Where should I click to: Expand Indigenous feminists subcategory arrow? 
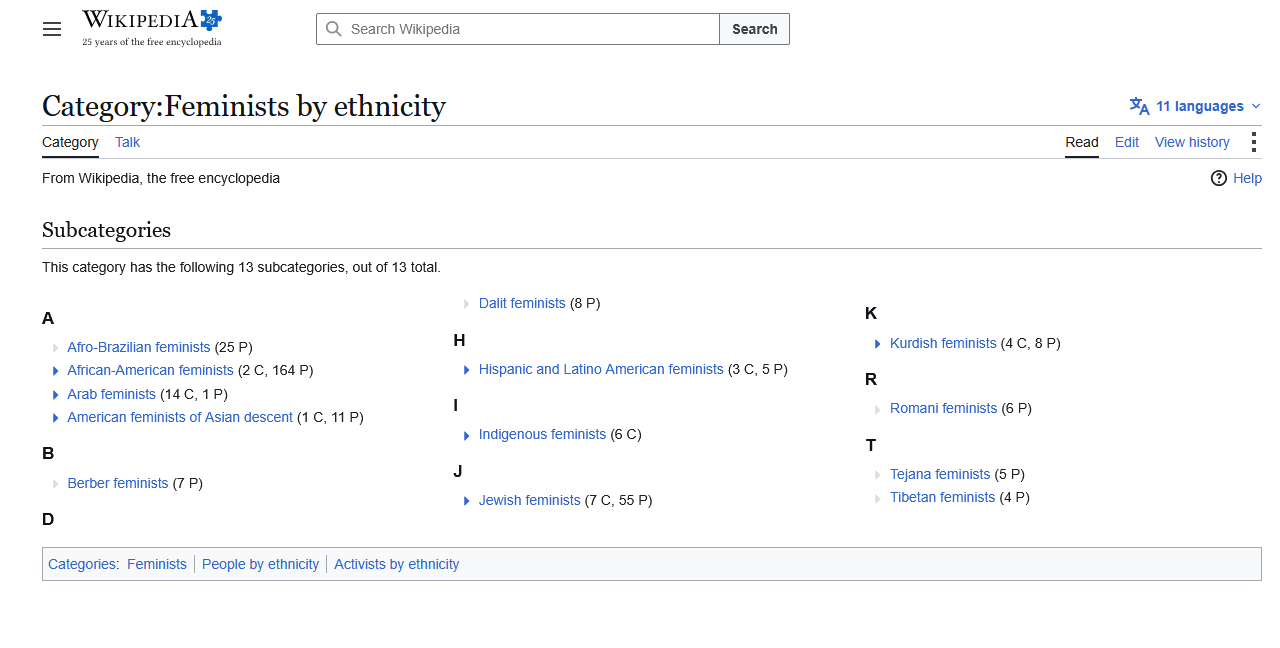tap(467, 435)
